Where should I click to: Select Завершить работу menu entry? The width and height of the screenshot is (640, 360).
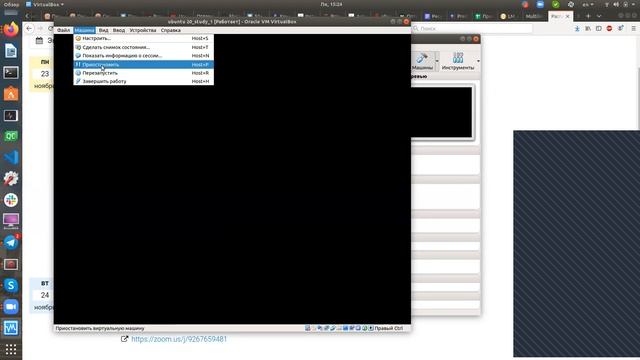click(x=143, y=81)
